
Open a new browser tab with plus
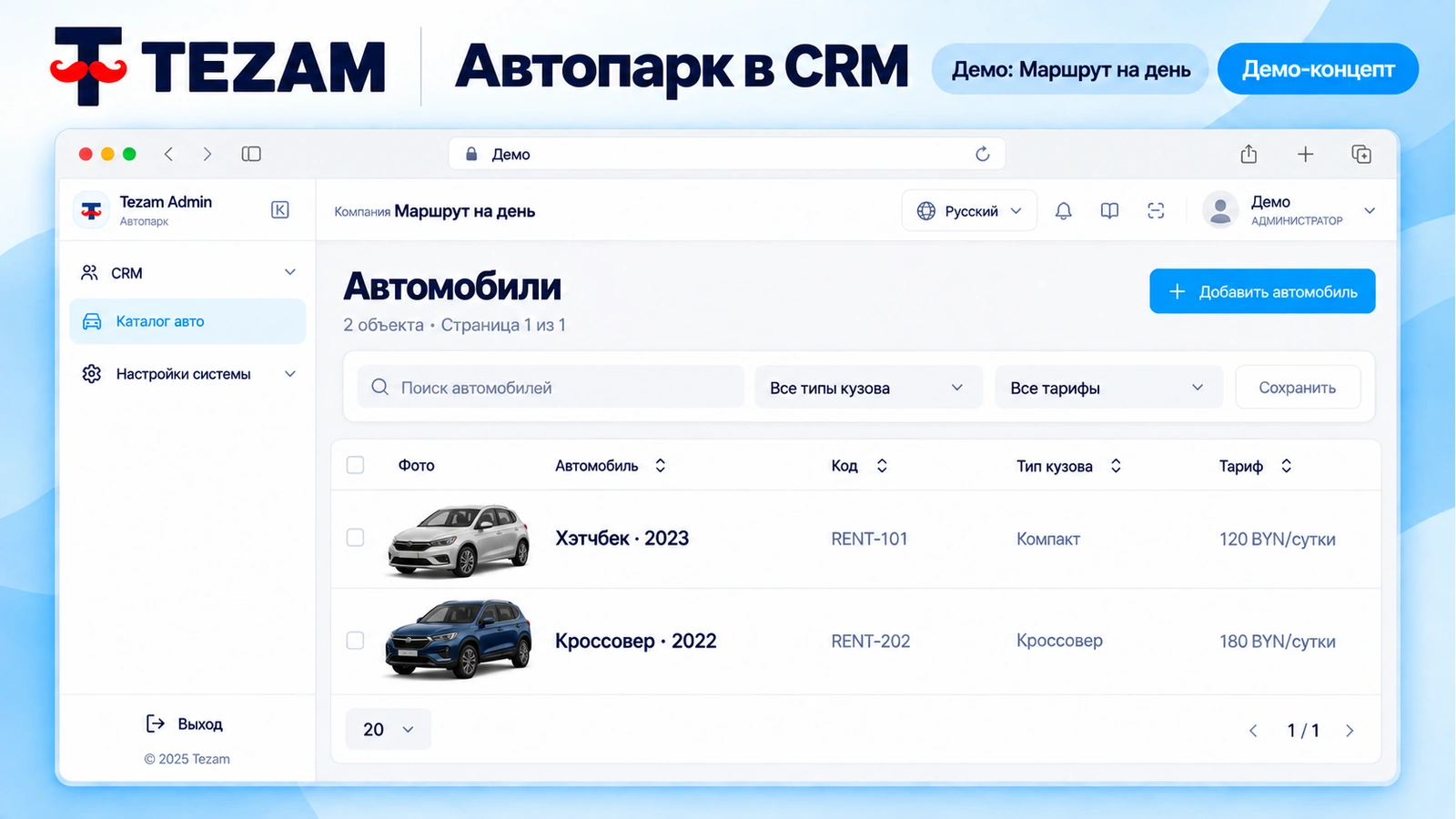pos(1305,154)
